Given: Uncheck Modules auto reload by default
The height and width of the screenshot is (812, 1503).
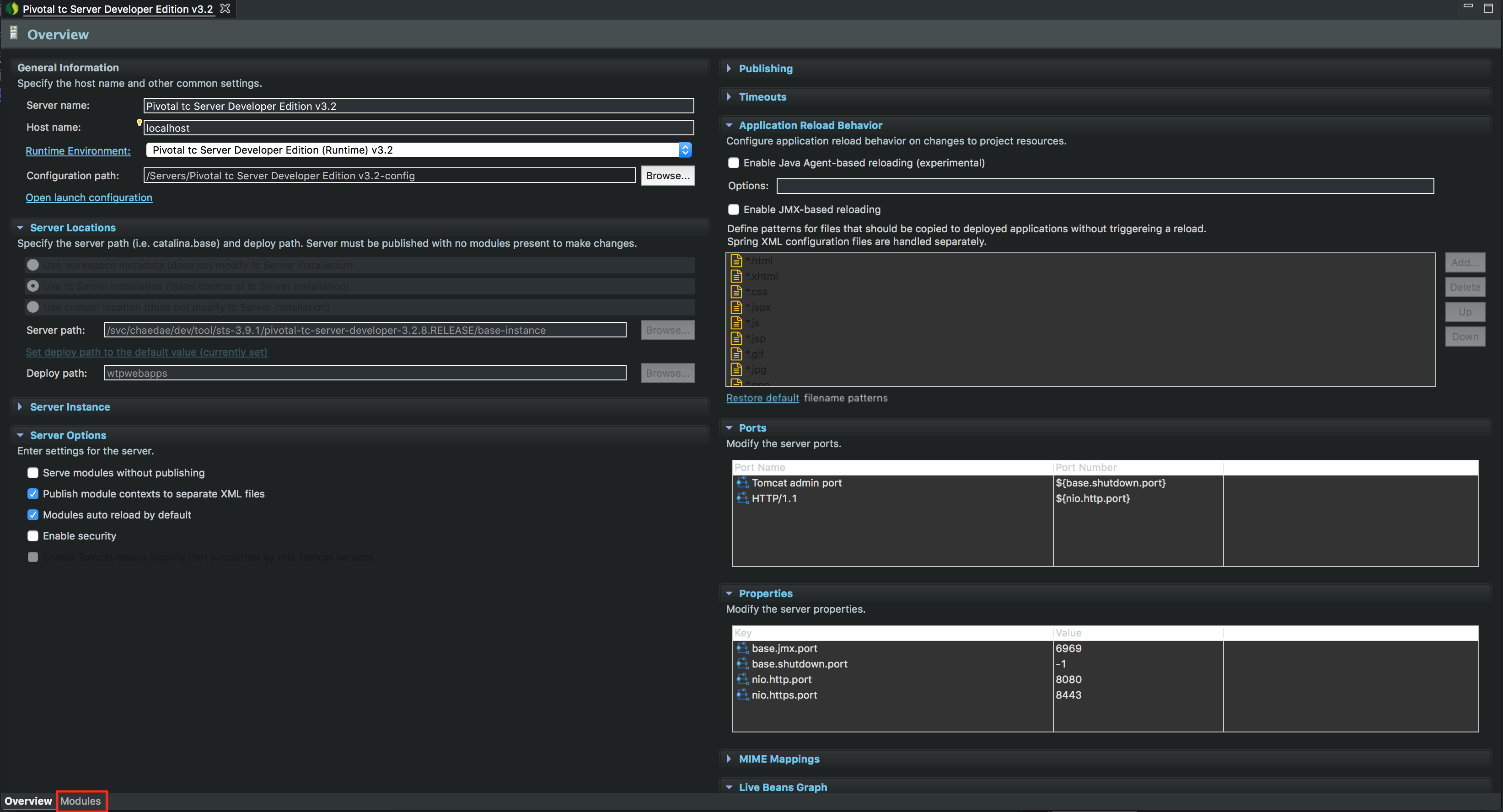Looking at the screenshot, I should [x=33, y=514].
